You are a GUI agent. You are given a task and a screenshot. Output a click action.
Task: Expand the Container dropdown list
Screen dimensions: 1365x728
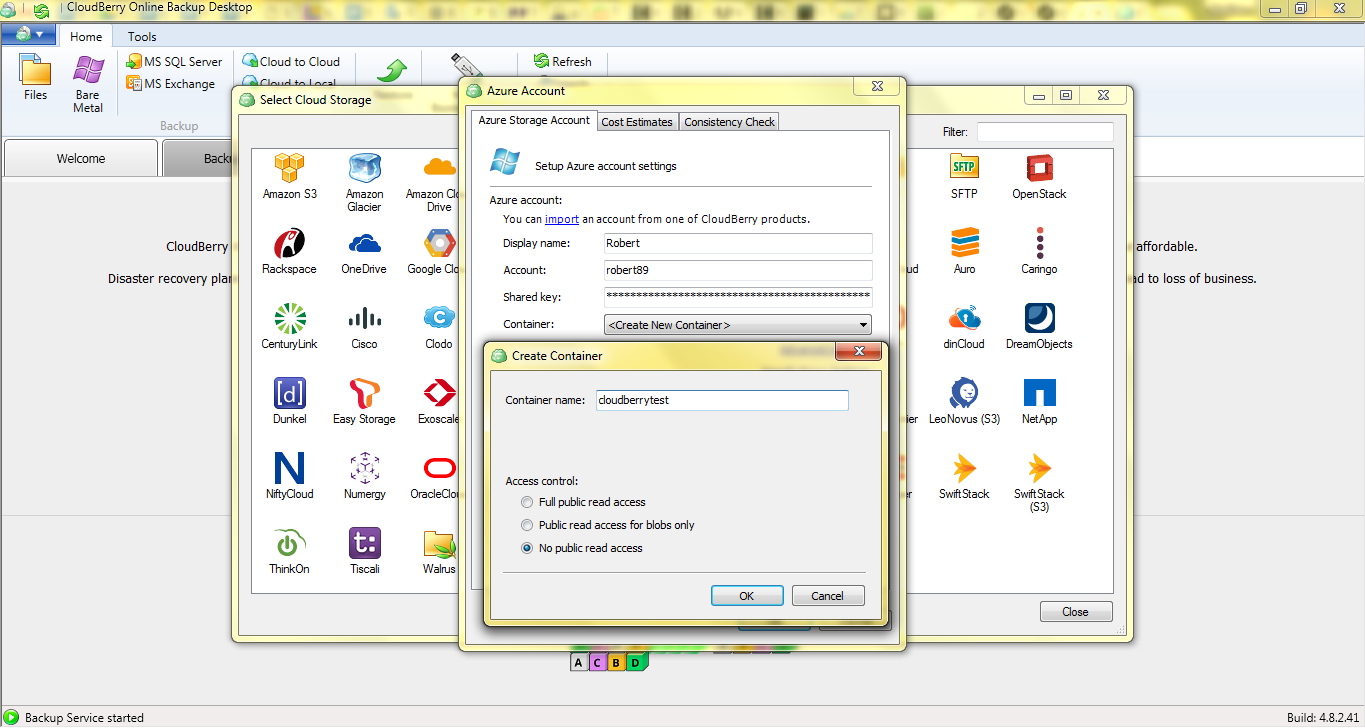(863, 325)
